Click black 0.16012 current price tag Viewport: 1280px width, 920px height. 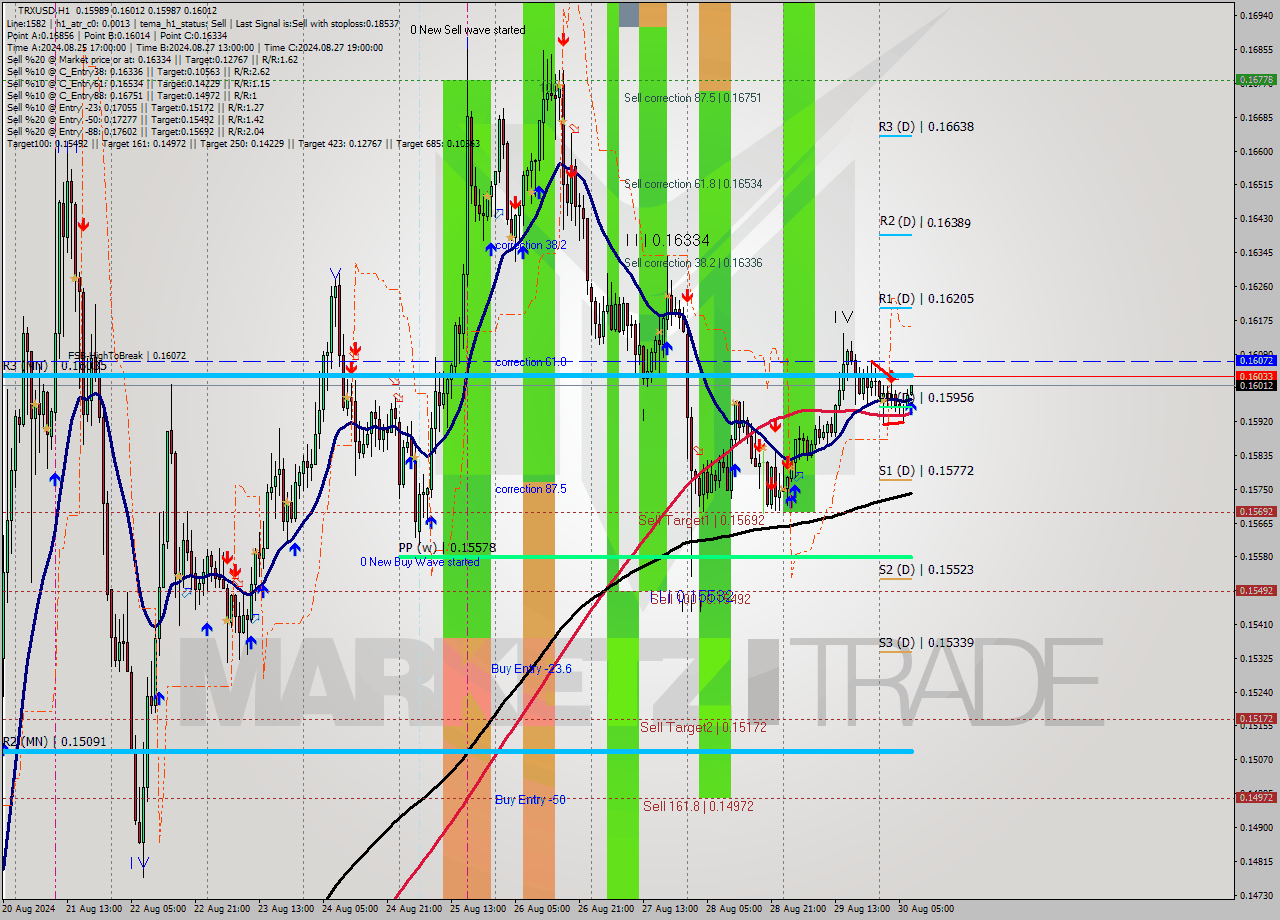[x=1256, y=386]
